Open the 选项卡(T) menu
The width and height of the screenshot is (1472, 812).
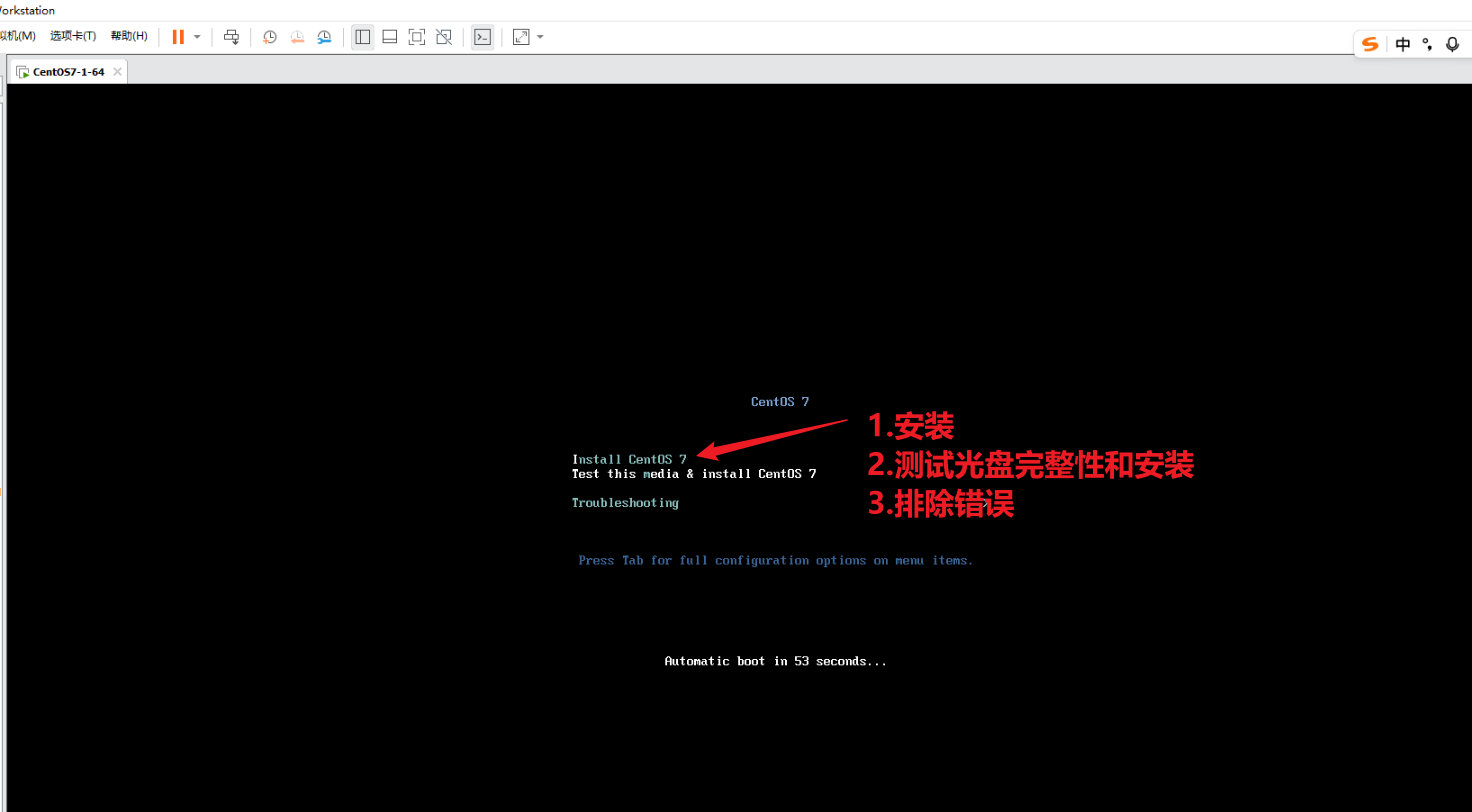73,36
